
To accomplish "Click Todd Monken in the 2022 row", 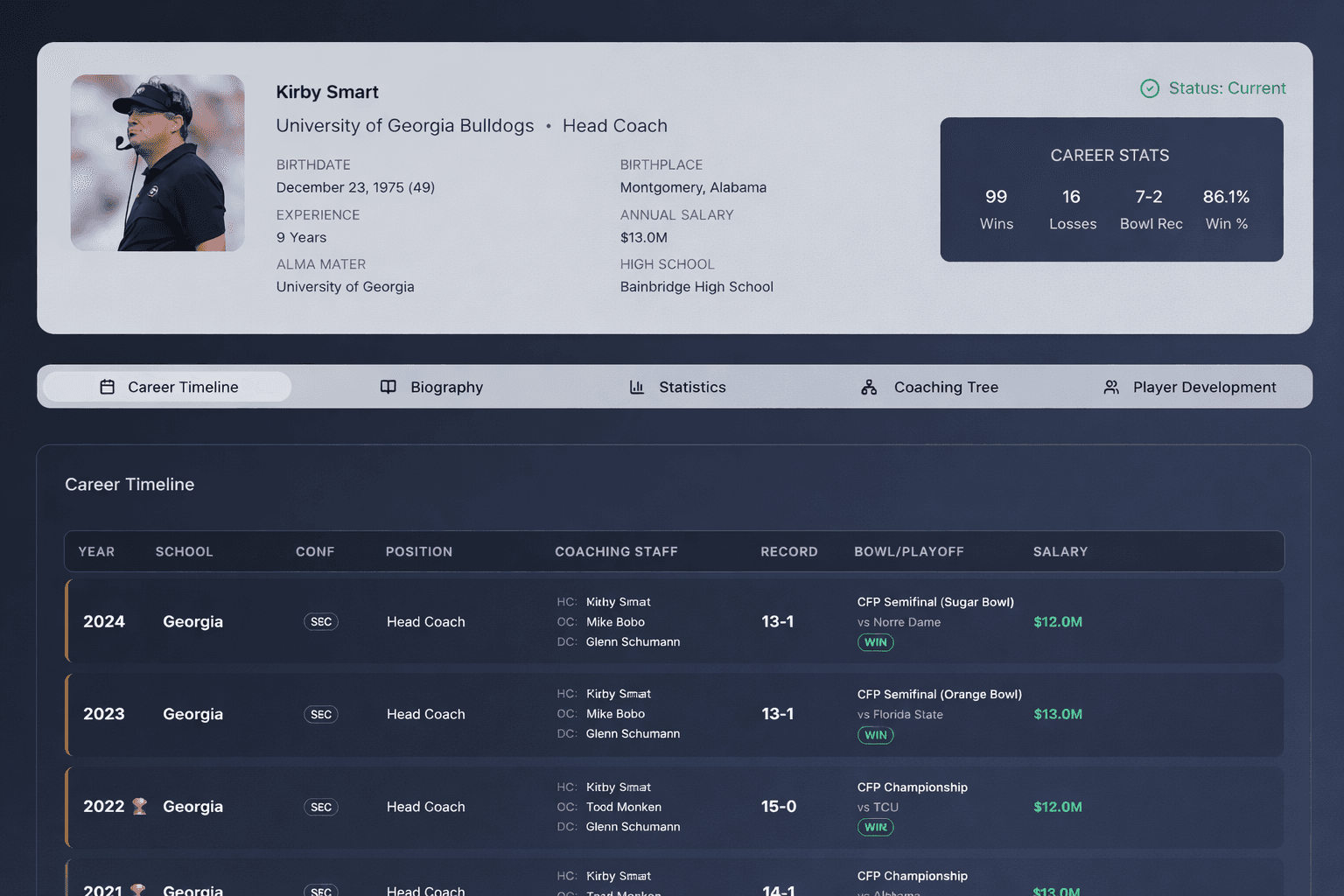I will [x=624, y=807].
